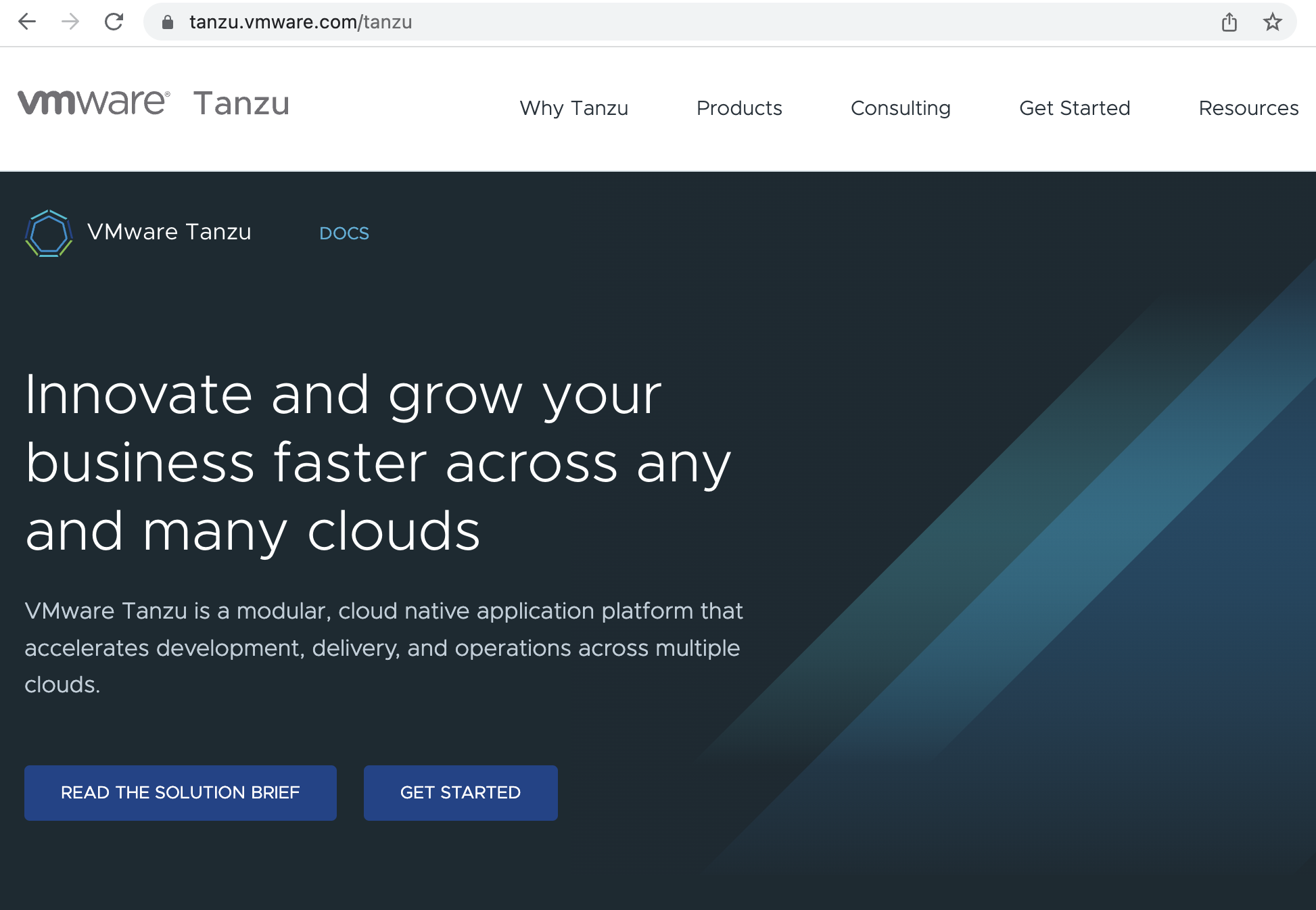The width and height of the screenshot is (1316, 910).
Task: Open the Get Started nav menu
Action: [1074, 108]
